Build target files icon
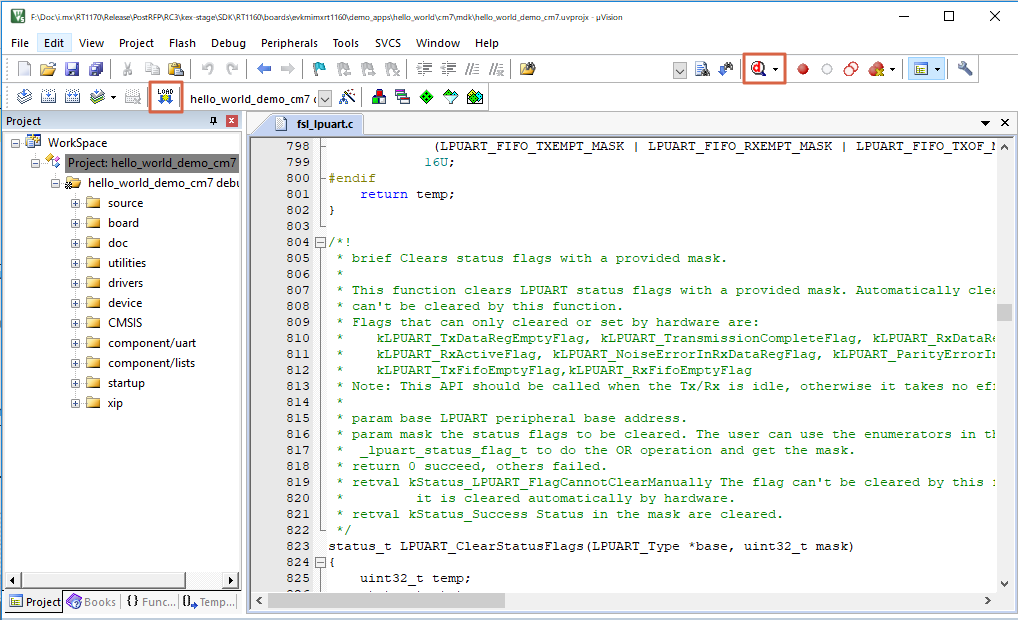Screen dimensions: 1018x620 48,97
